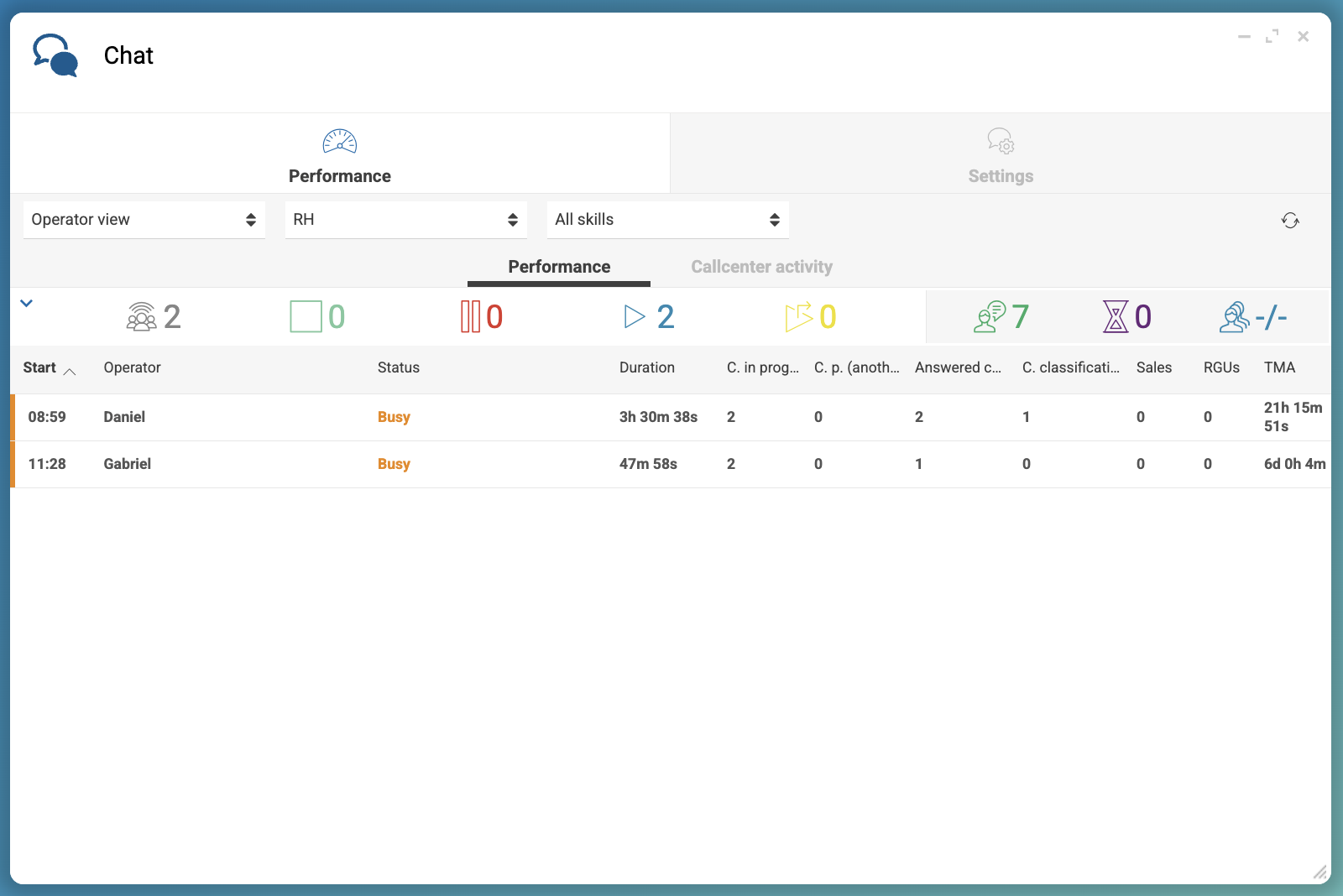Minimize the Chat window
1343x896 pixels.
click(x=1244, y=37)
